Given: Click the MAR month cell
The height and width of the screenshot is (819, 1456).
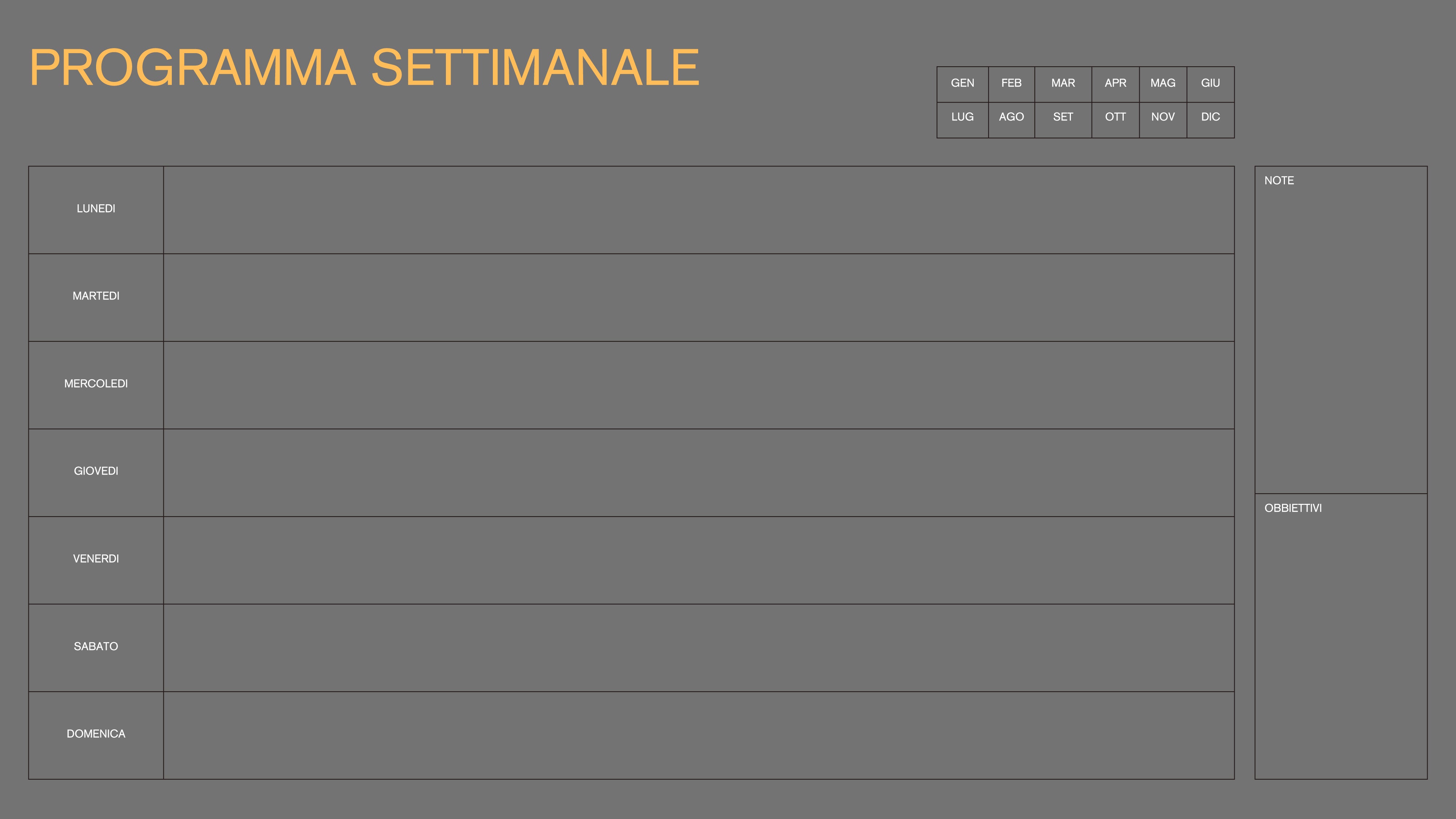Looking at the screenshot, I should 1063,84.
